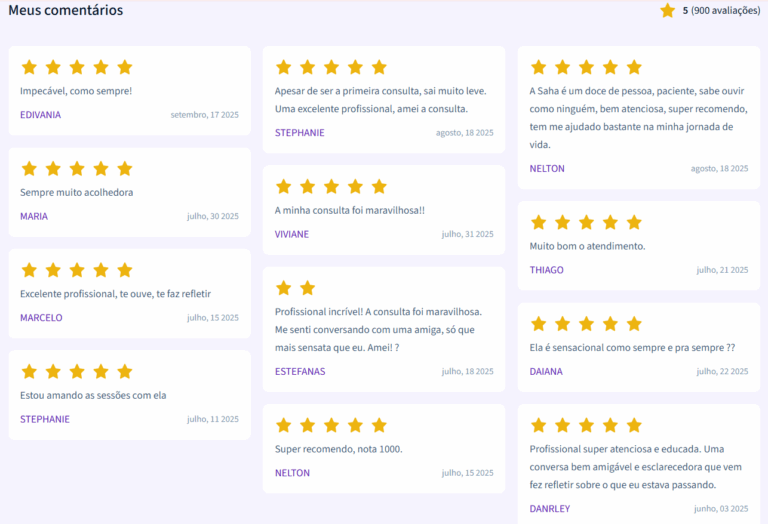Viewport: 768px width, 524px height.
Task: Open the VIVIANE reviewer name
Action: click(x=292, y=234)
